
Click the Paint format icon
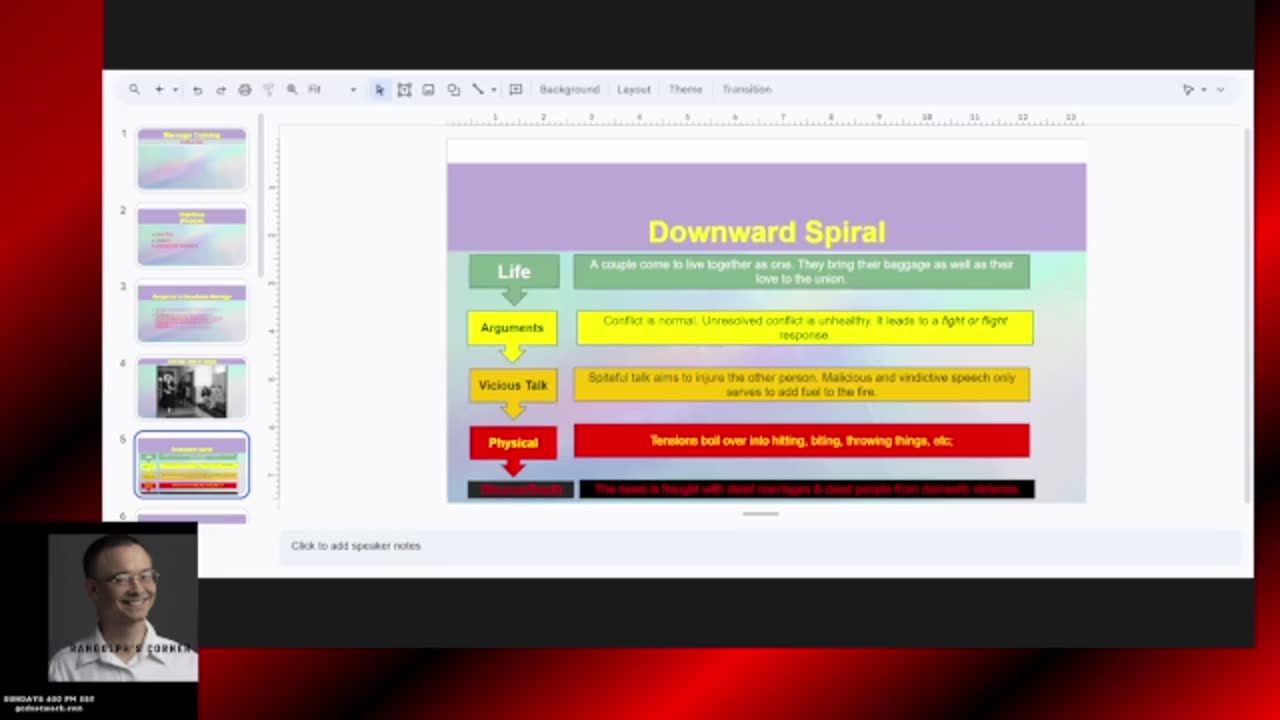pyautogui.click(x=268, y=89)
